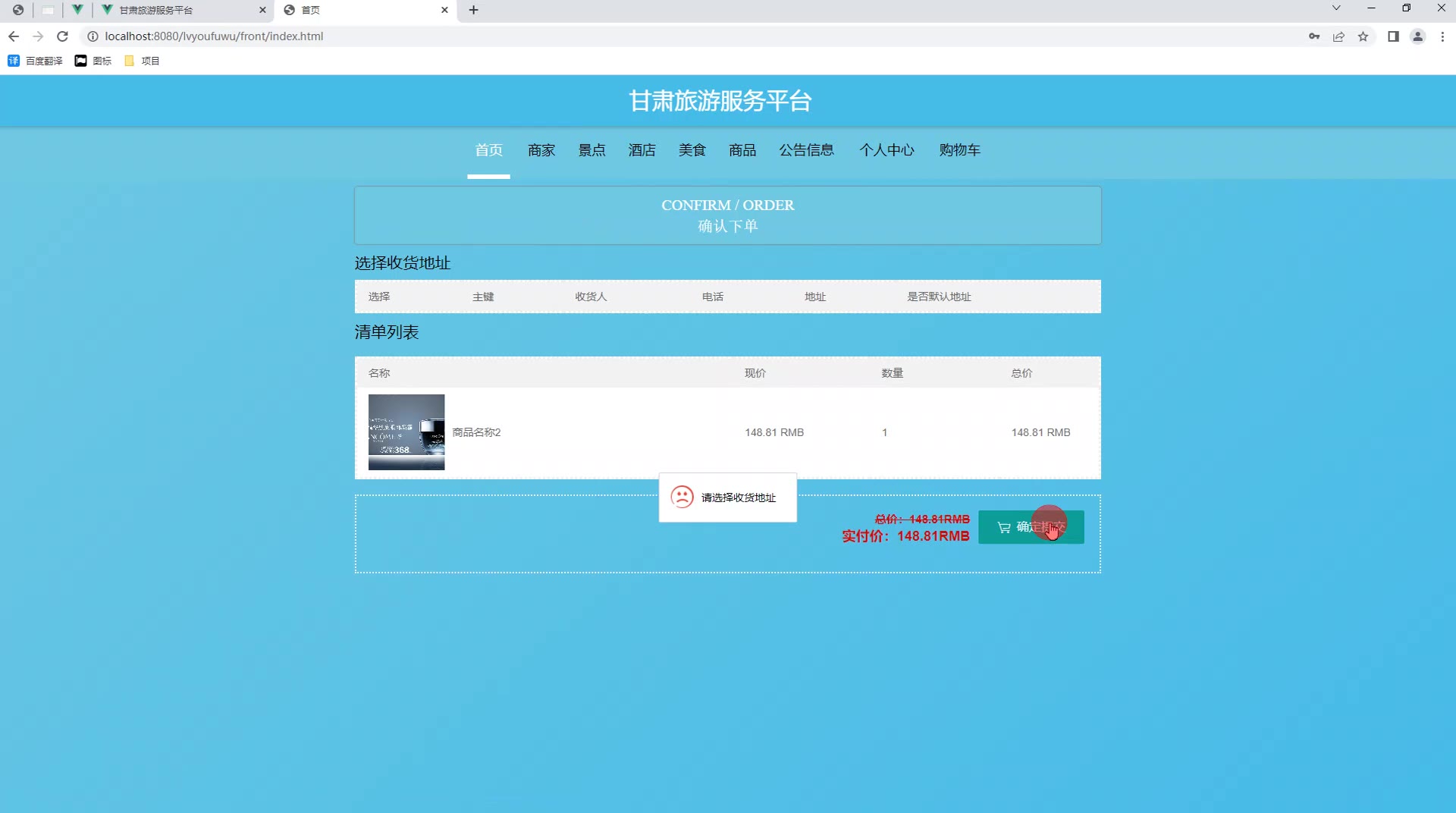Viewport: 1456px width, 813px height.
Task: Open 商品 in the navigation menu
Action: (x=742, y=150)
